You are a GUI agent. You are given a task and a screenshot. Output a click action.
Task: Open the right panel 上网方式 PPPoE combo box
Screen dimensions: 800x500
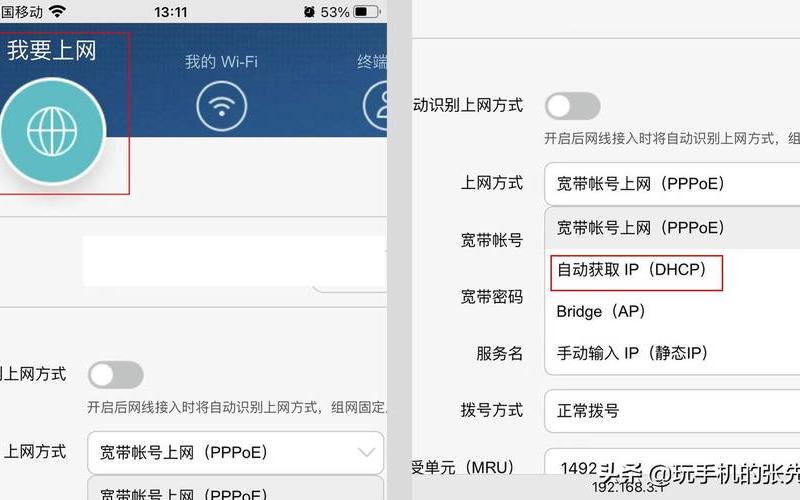click(x=672, y=184)
